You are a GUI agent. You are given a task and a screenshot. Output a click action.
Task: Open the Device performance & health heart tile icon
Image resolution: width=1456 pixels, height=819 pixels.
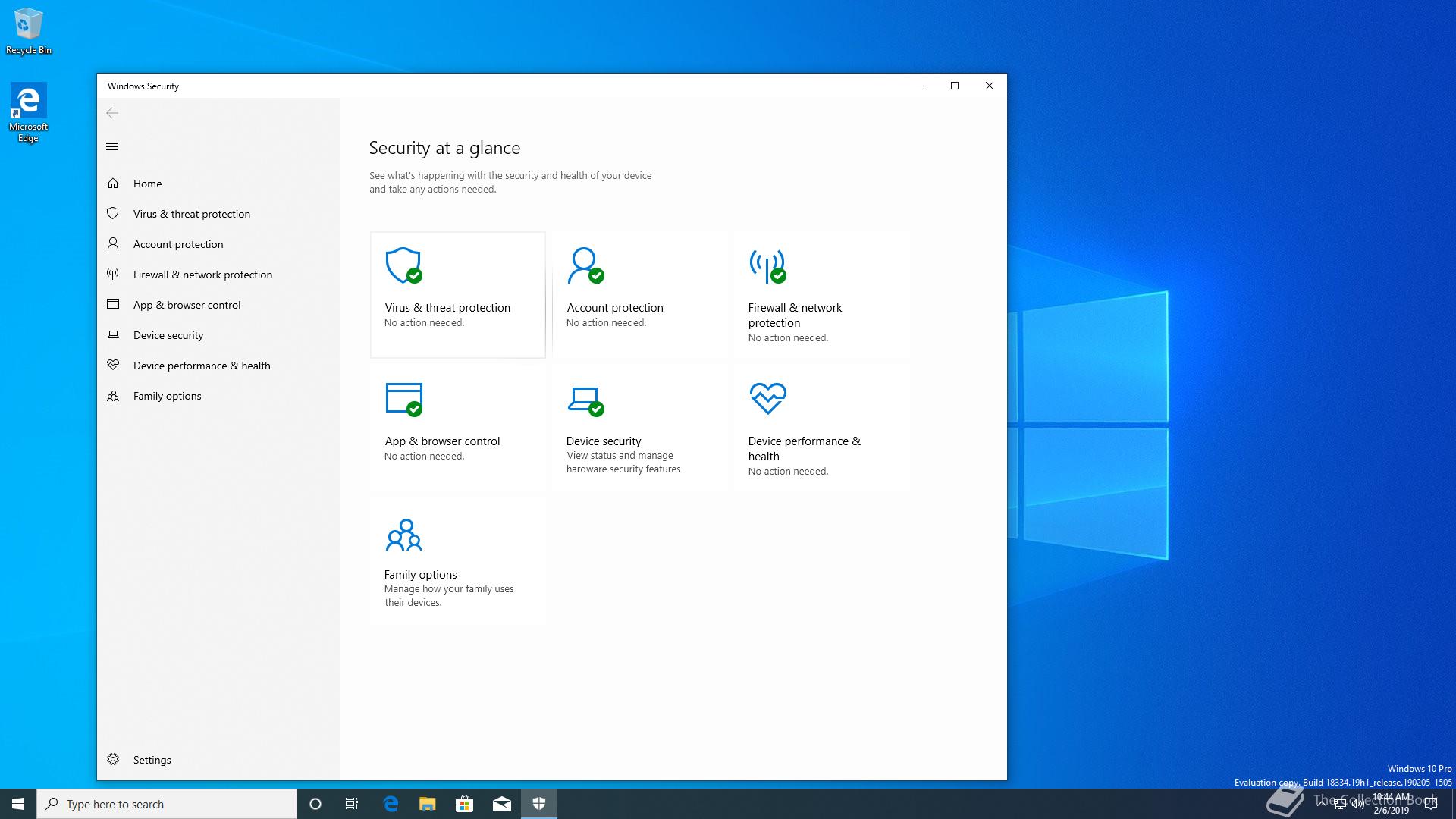tap(767, 398)
